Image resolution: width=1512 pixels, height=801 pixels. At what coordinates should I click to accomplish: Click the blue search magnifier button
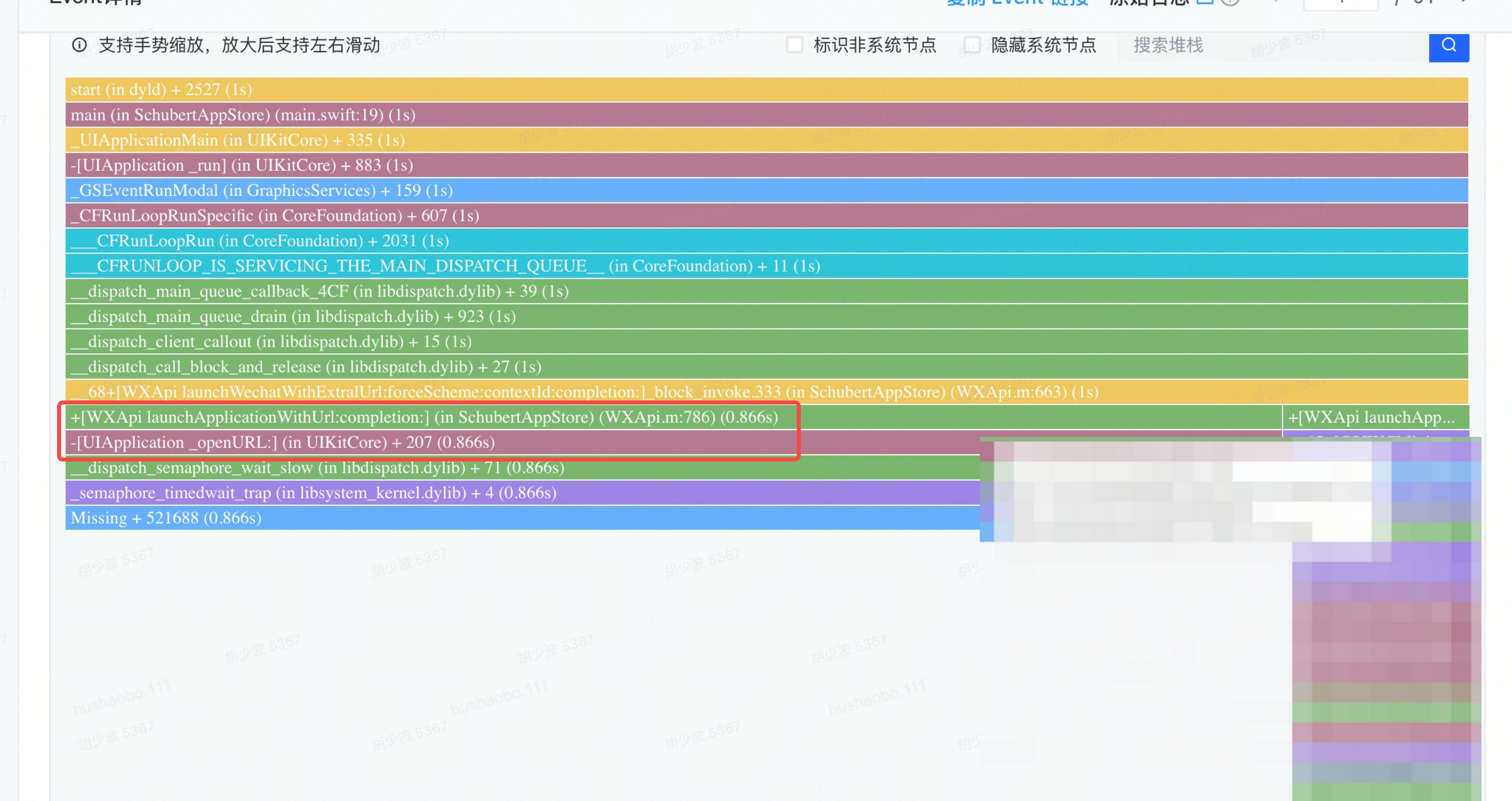1448,46
